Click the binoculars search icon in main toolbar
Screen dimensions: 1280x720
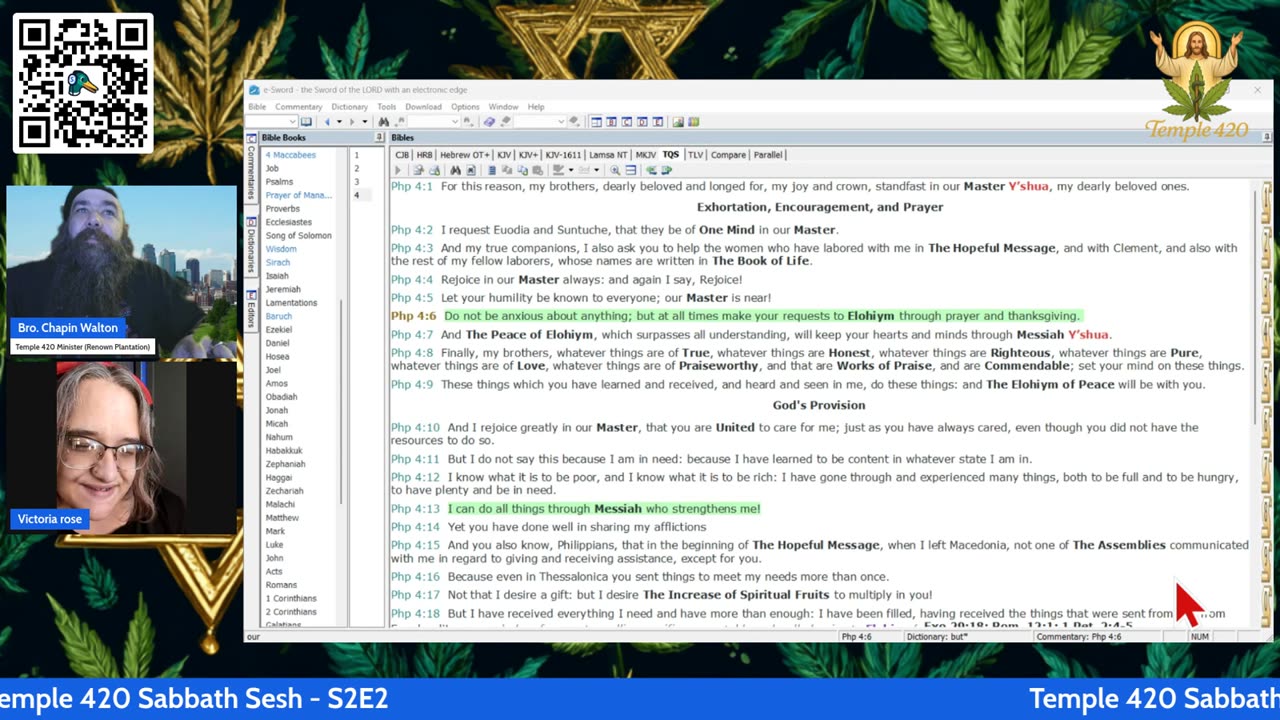coord(384,122)
